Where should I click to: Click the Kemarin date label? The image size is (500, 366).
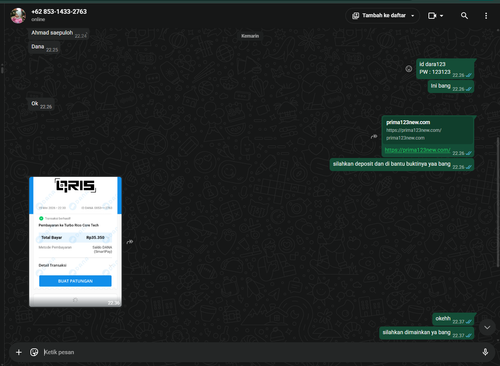coord(250,36)
